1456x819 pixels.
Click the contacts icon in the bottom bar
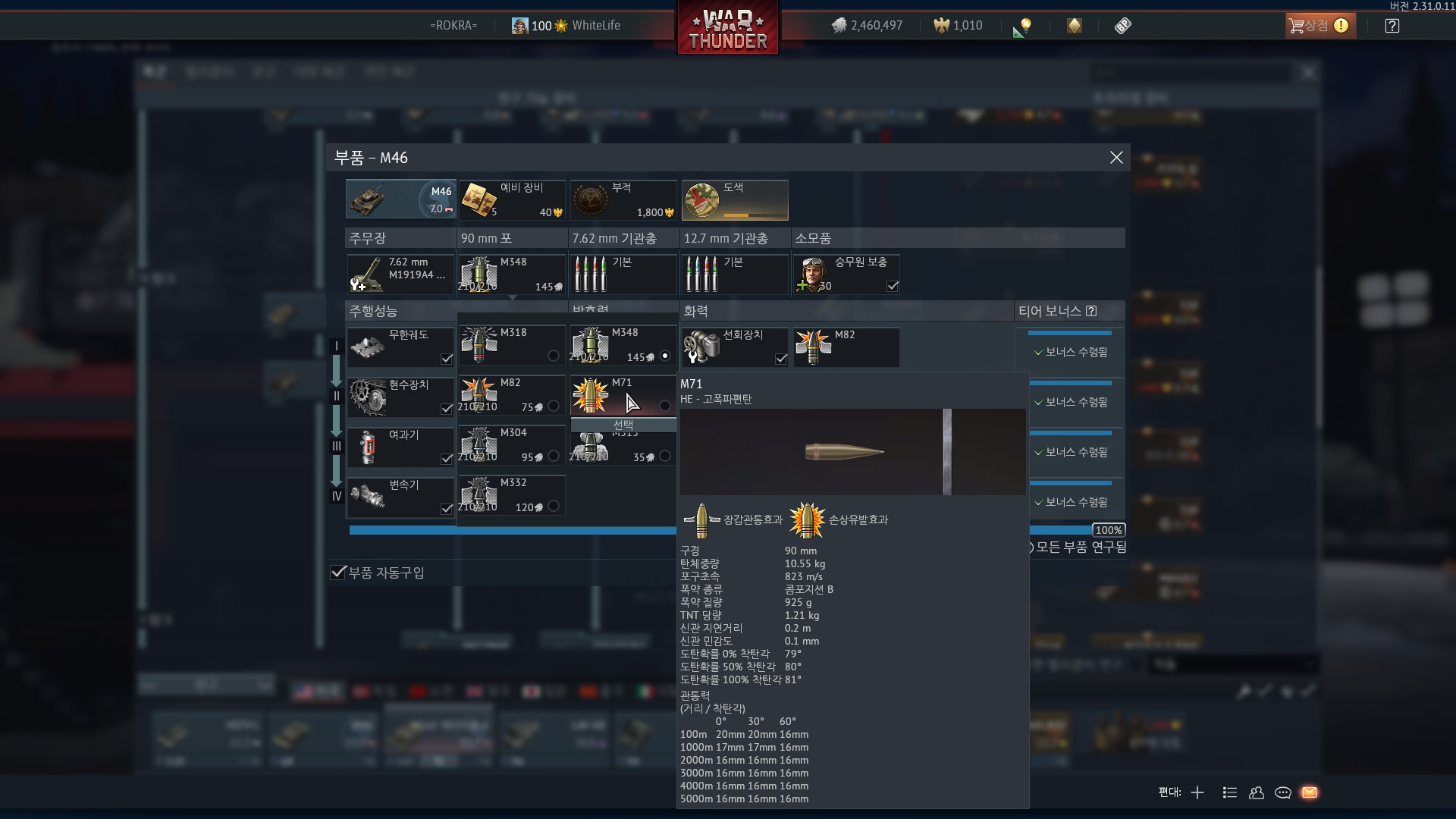pos(1257,792)
